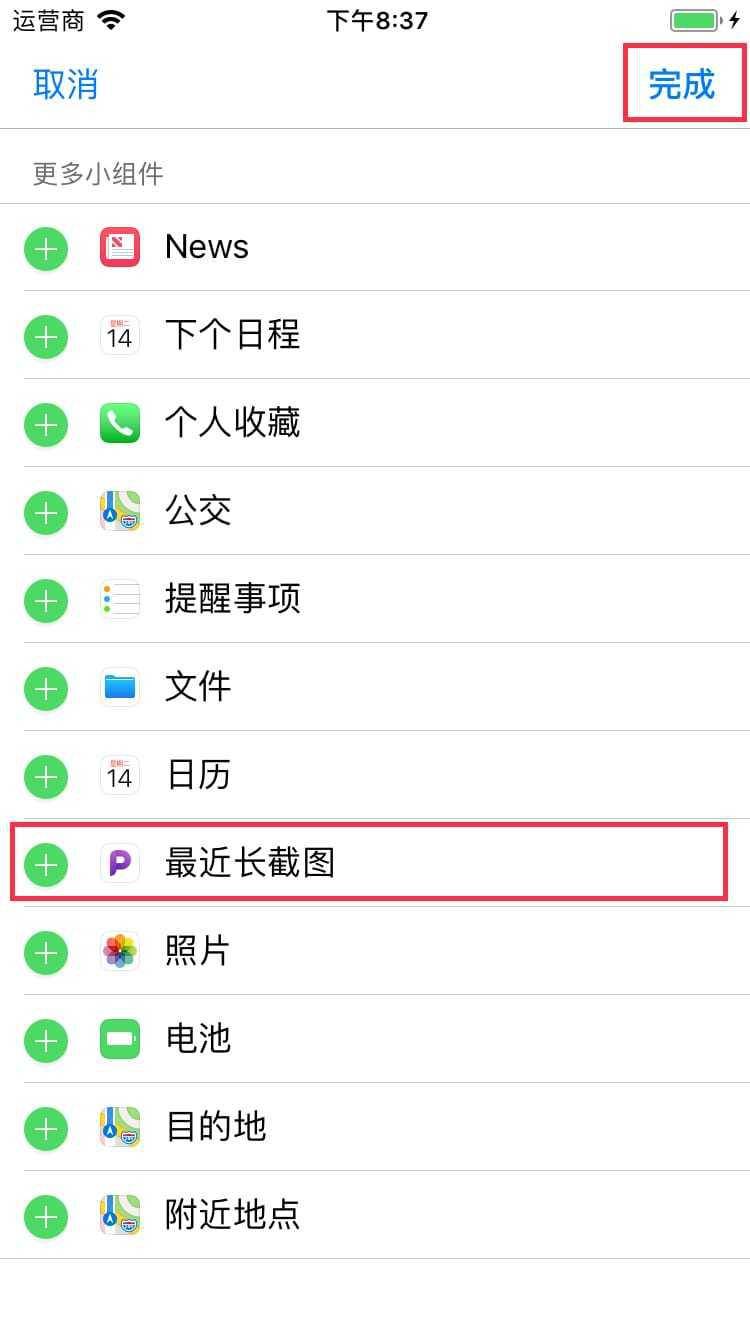The image size is (750, 1334).
Task: Add the 最近长截图 widget with its plus button
Action: pos(46,864)
